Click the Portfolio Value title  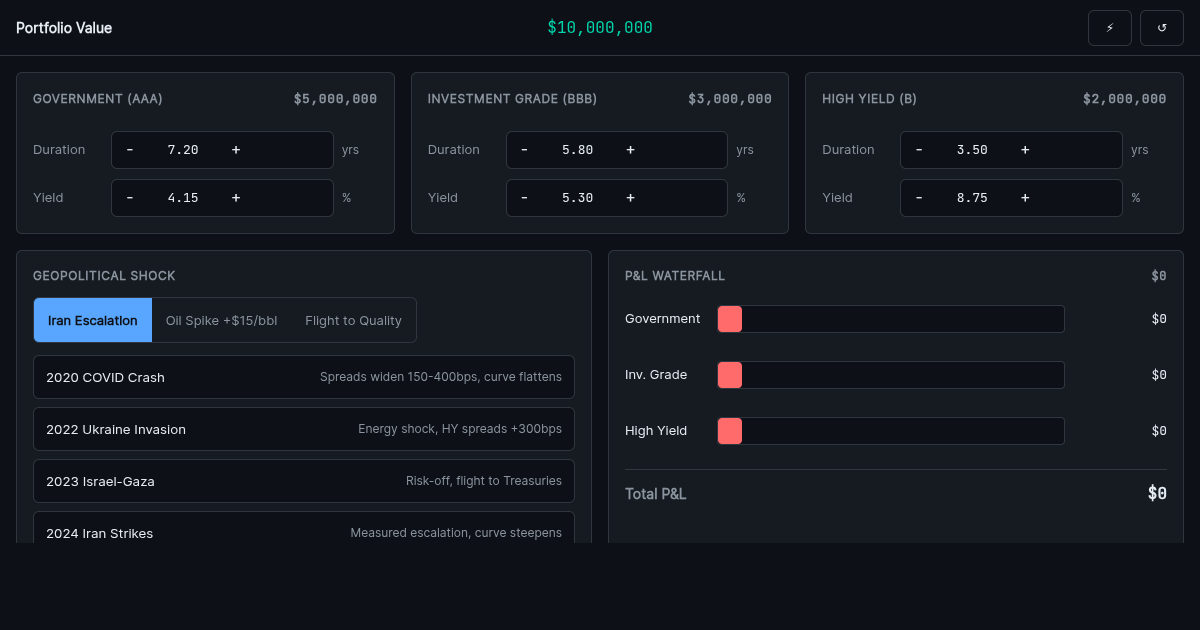coord(64,28)
